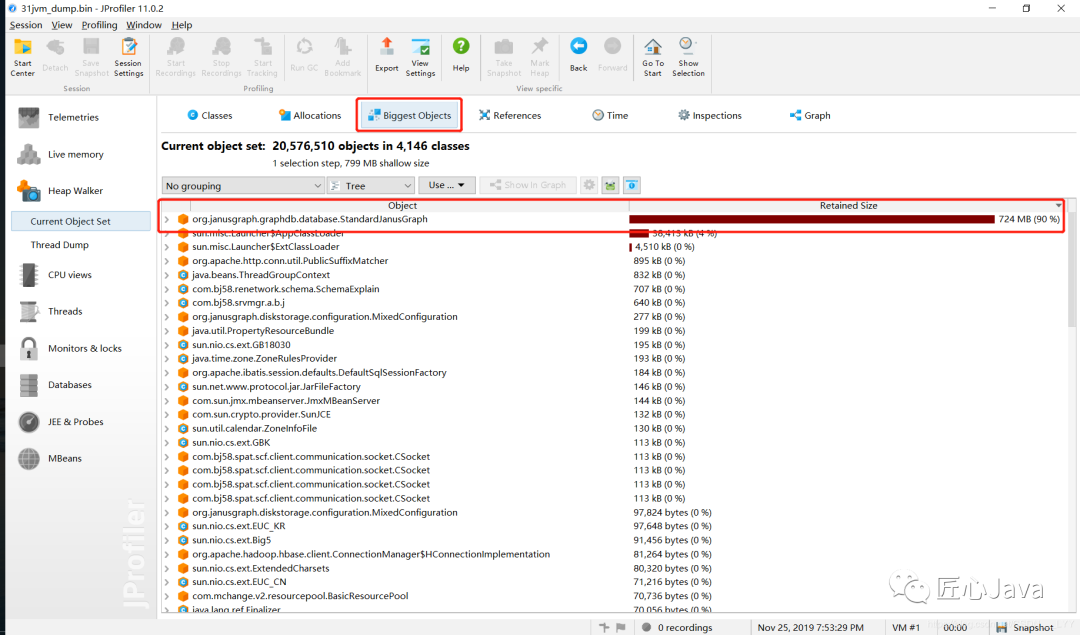Expand the DefaultSqlSessionFactory row

(x=167, y=373)
